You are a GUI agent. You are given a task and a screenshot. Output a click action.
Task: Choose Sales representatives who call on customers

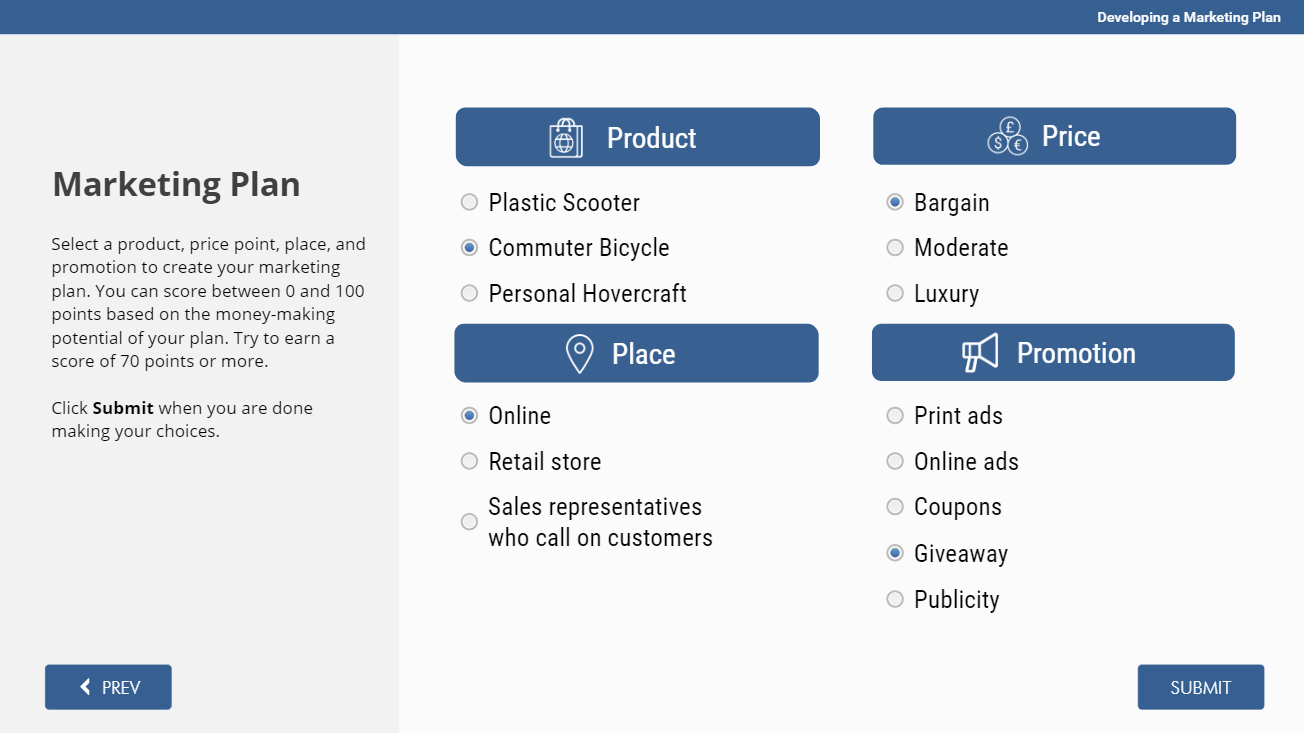pyautogui.click(x=469, y=522)
